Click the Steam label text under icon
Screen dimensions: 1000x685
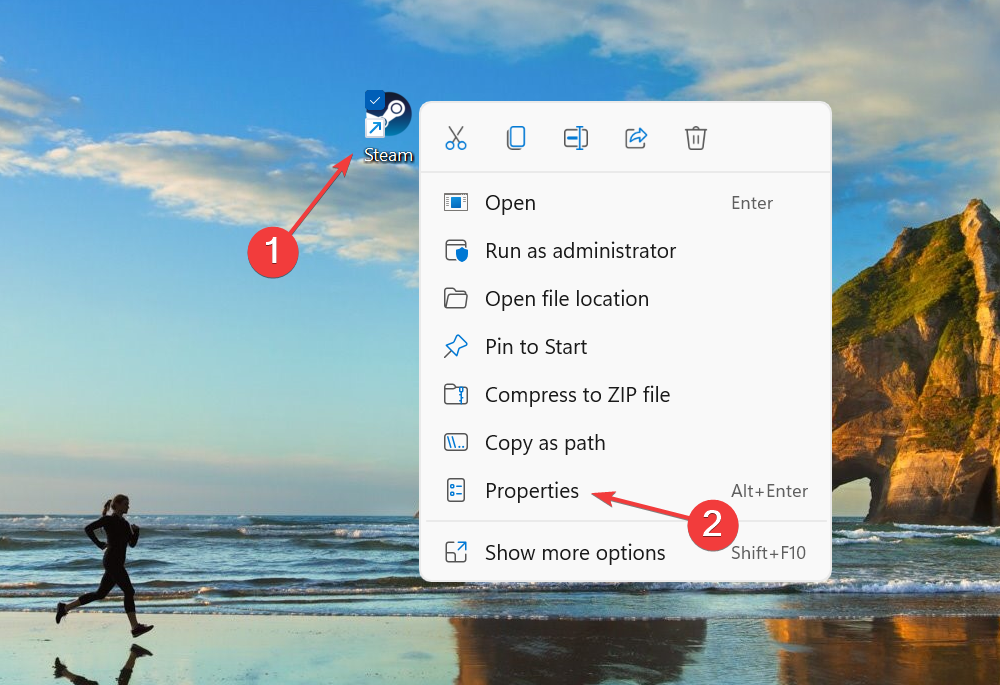388,155
